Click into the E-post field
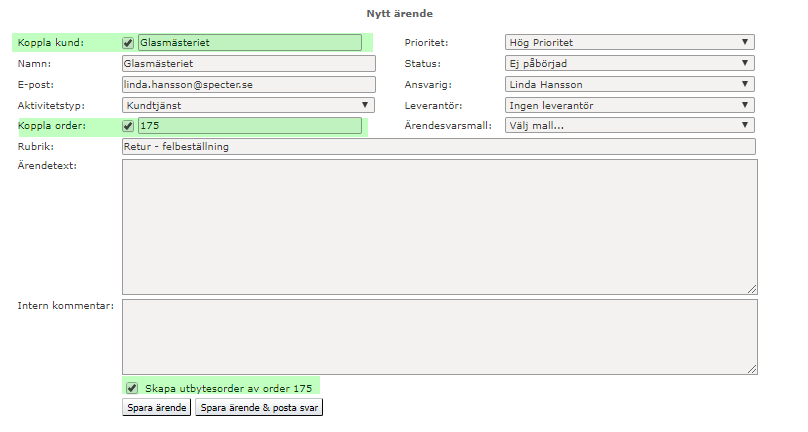Viewport: 808px width, 432px height. tap(247, 85)
